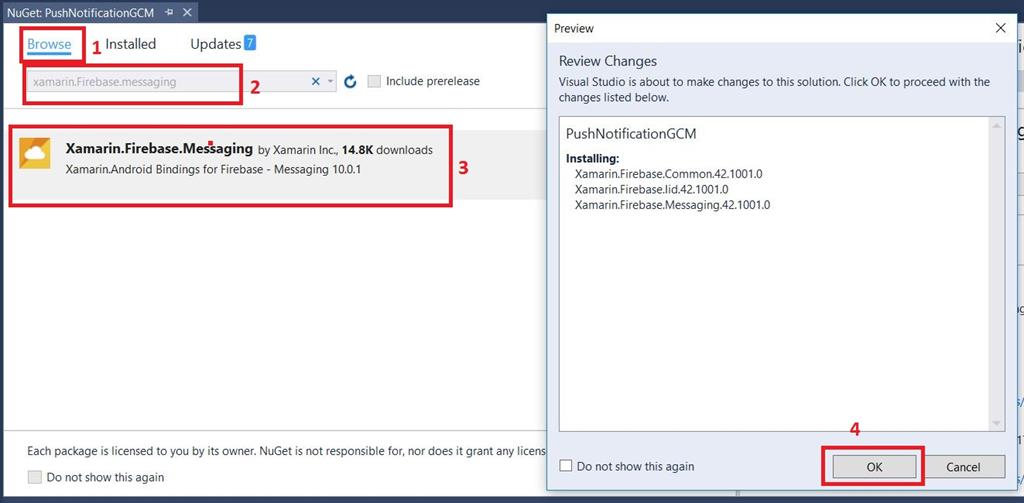Tick the license panel's Do not show again checkbox

point(35,477)
